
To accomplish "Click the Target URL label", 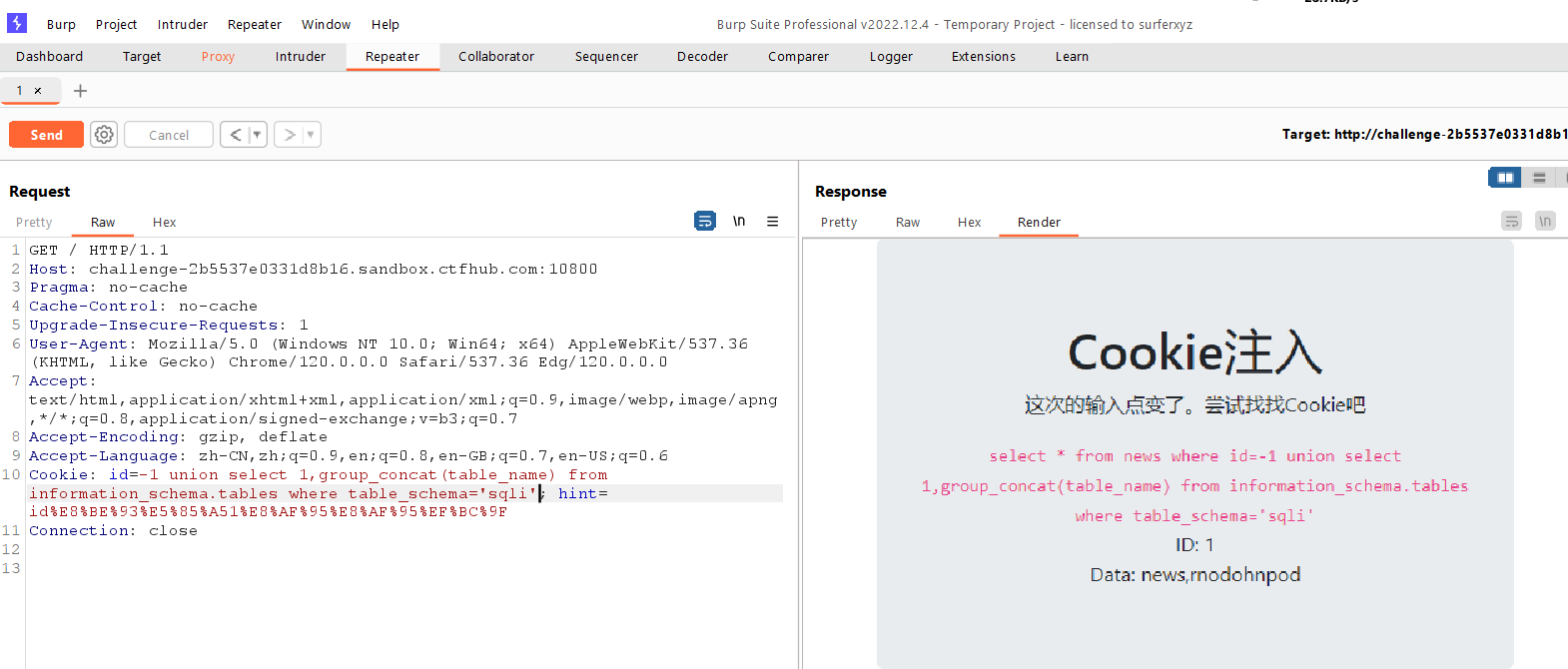I will [1425, 134].
